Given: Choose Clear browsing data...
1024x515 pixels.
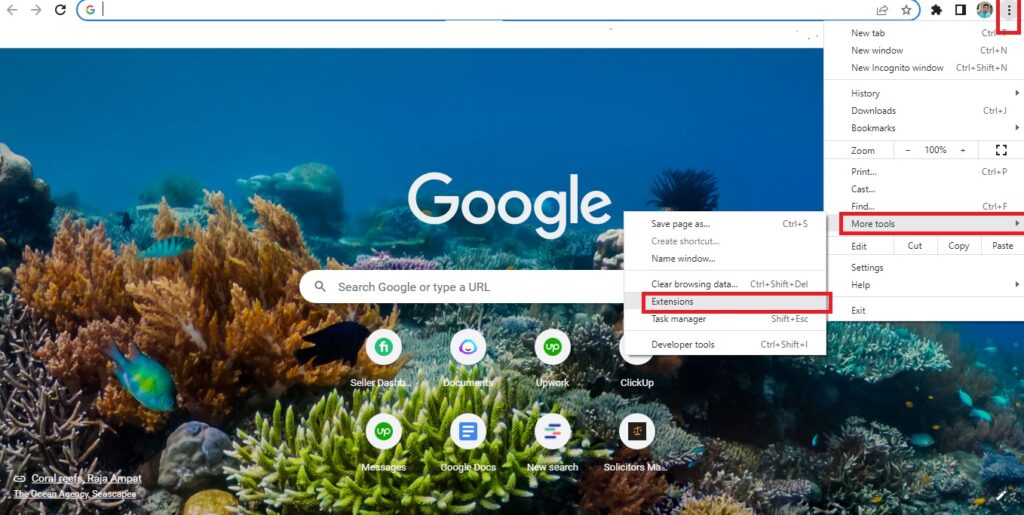Looking at the screenshot, I should coord(725,285).
